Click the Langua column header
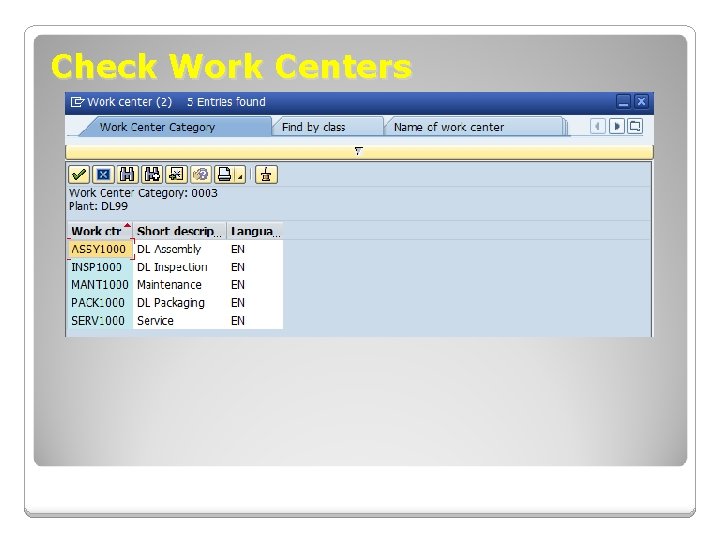The image size is (720, 540). coord(255,231)
